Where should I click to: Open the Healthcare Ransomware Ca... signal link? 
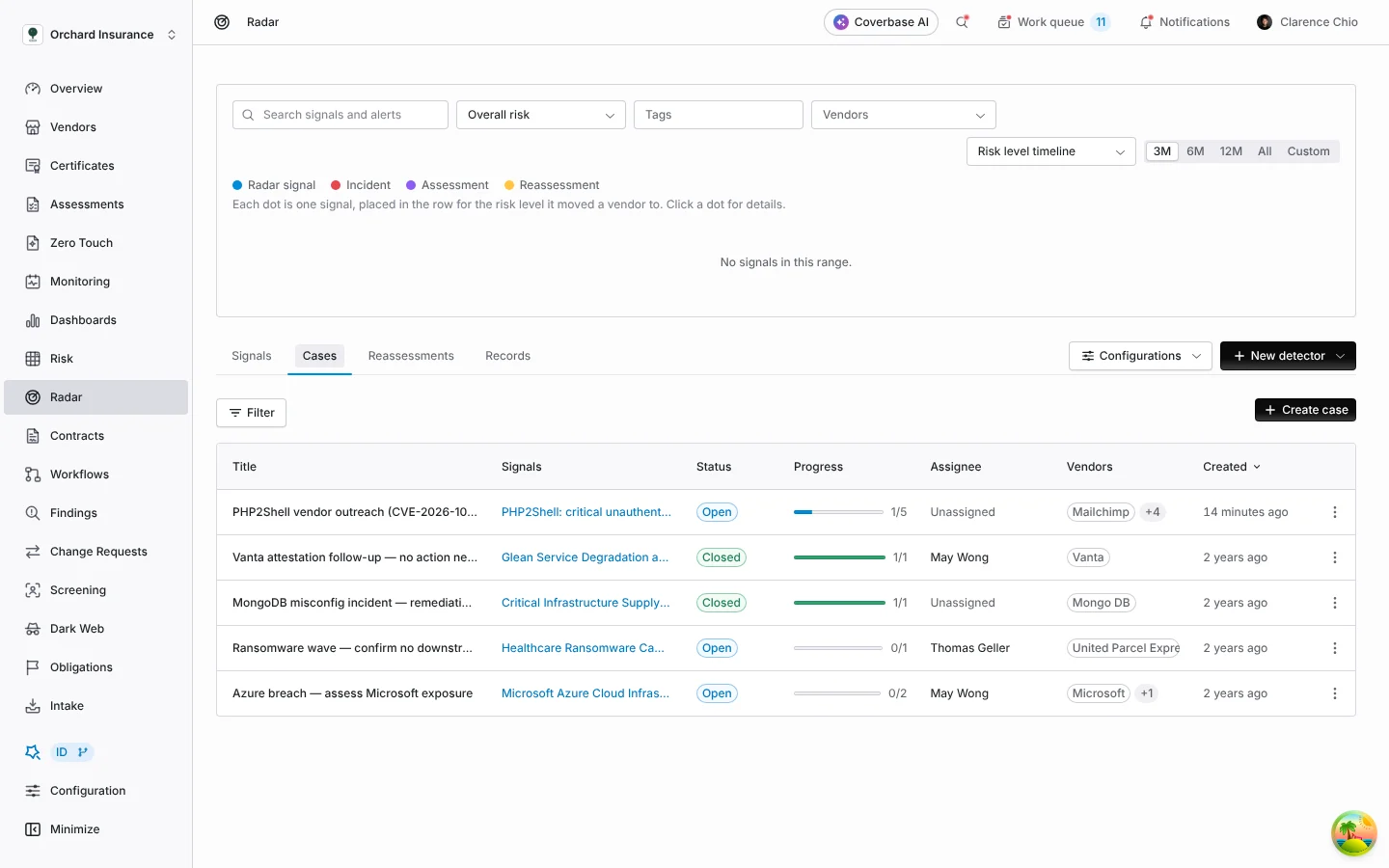click(583, 648)
